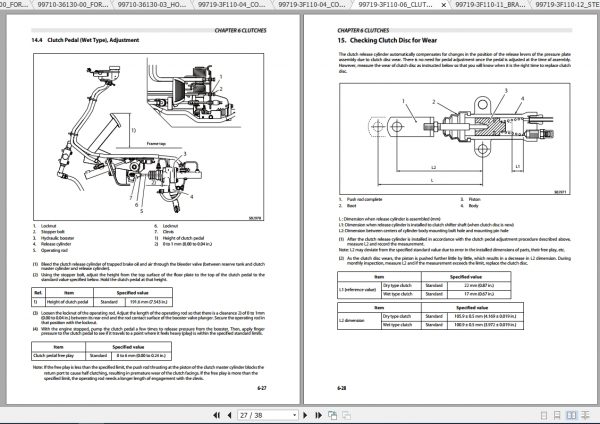Click the legend entry "Piston"
Screen dimensions: 600x424
(474, 199)
